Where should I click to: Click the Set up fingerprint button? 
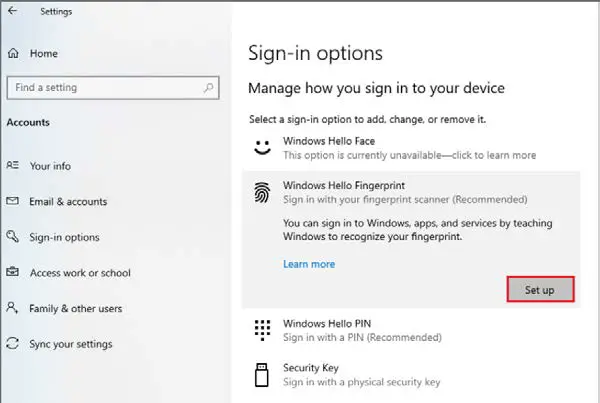coord(540,290)
